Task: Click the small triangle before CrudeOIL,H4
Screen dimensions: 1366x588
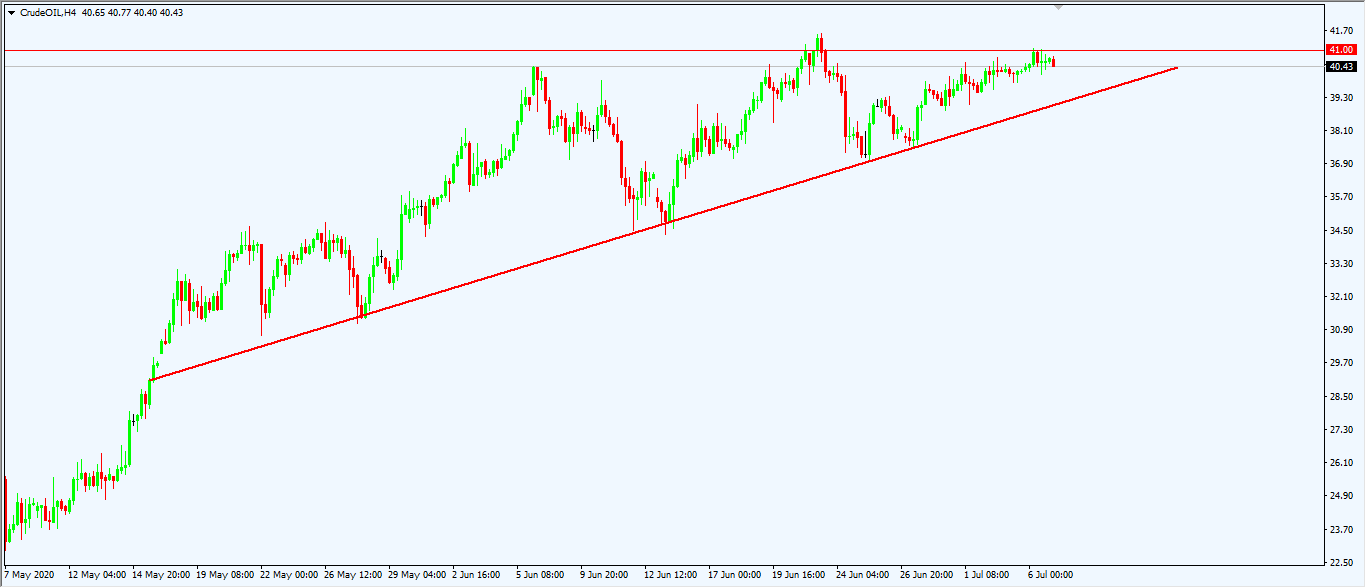Action: pyautogui.click(x=11, y=13)
